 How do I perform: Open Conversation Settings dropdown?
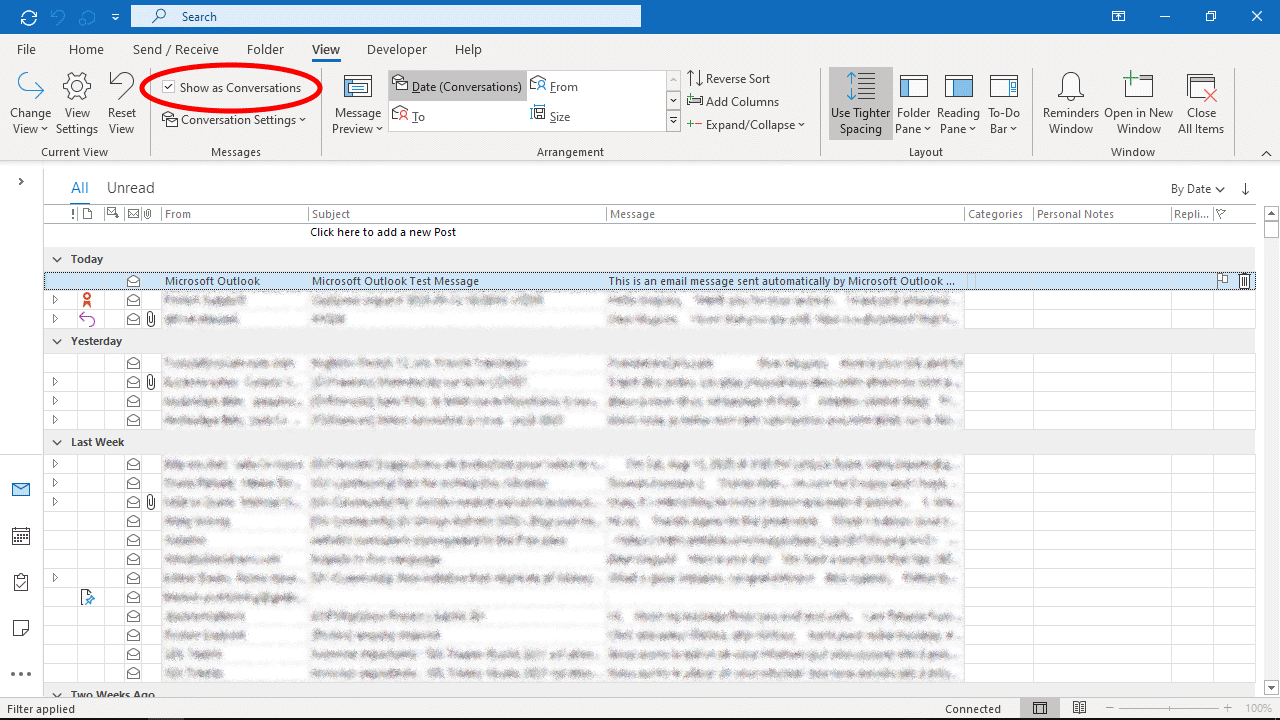[234, 120]
